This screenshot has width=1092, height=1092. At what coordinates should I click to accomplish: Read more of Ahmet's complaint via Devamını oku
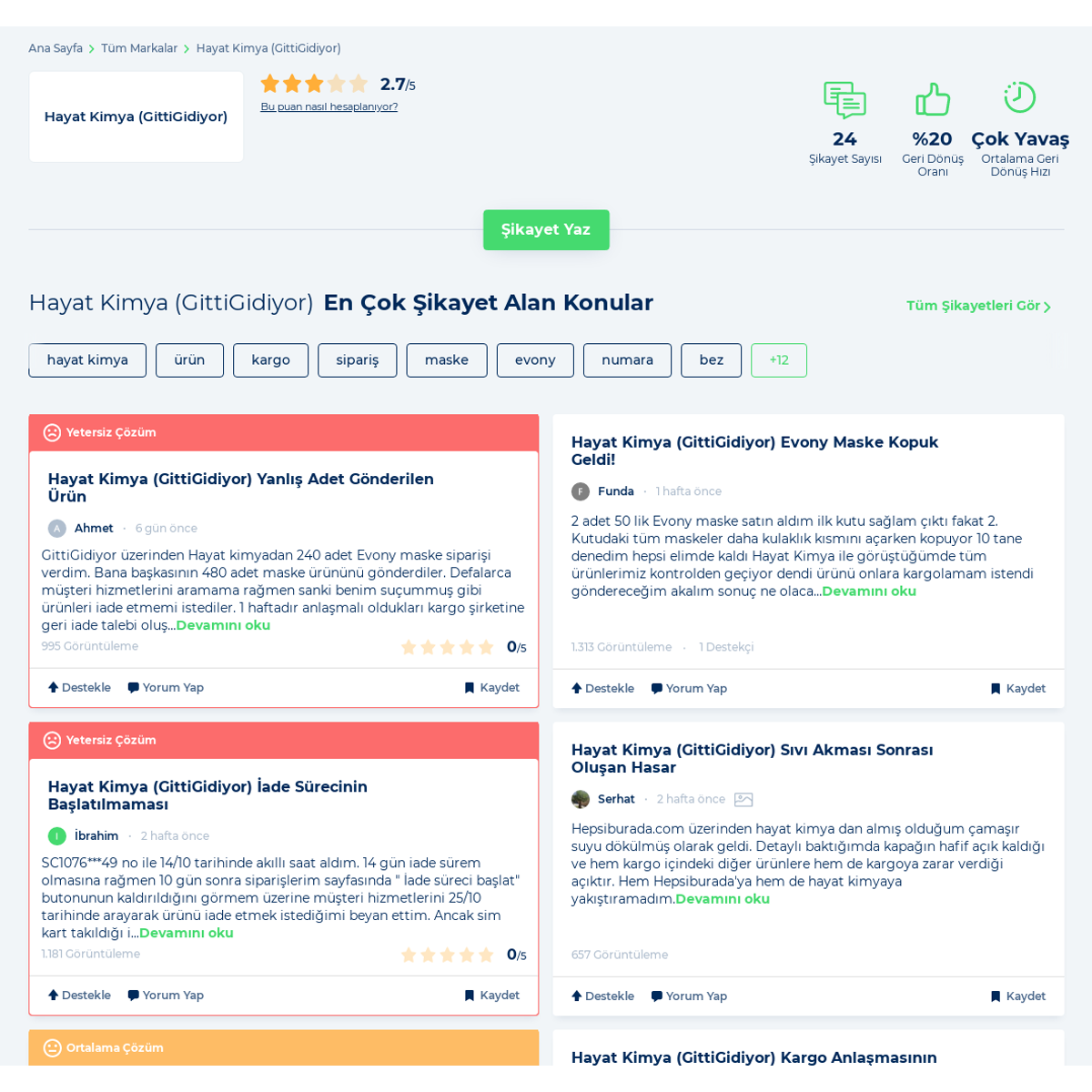pyautogui.click(x=223, y=625)
